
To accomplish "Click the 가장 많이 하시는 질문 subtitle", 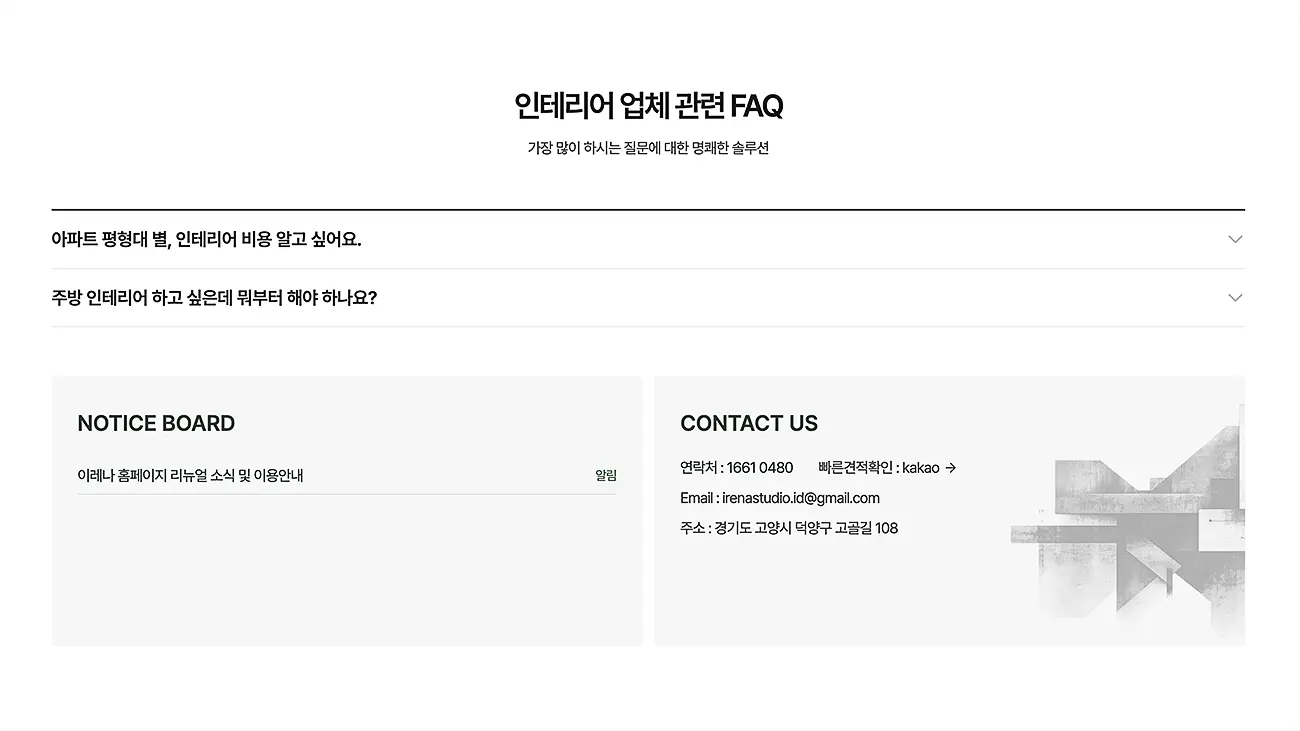I will coord(648,148).
